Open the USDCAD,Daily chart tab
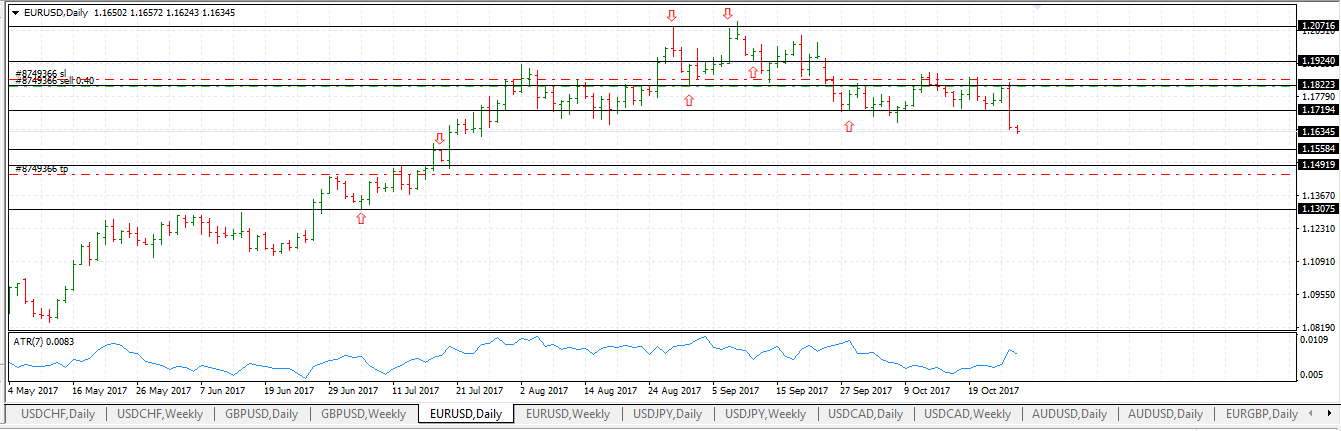Image resolution: width=1341 pixels, height=431 pixels. 864,414
